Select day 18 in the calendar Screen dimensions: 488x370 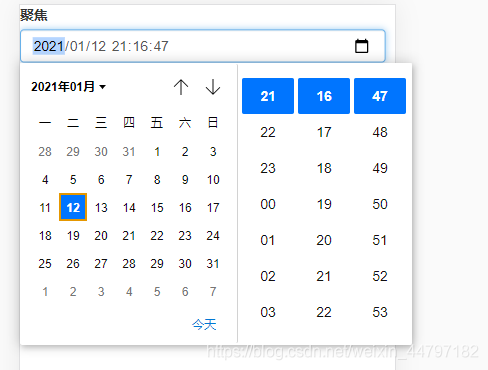45,235
